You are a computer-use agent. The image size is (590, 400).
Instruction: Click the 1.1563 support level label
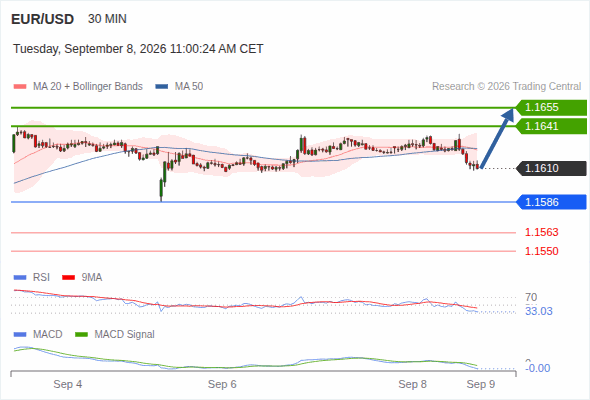tap(541, 233)
